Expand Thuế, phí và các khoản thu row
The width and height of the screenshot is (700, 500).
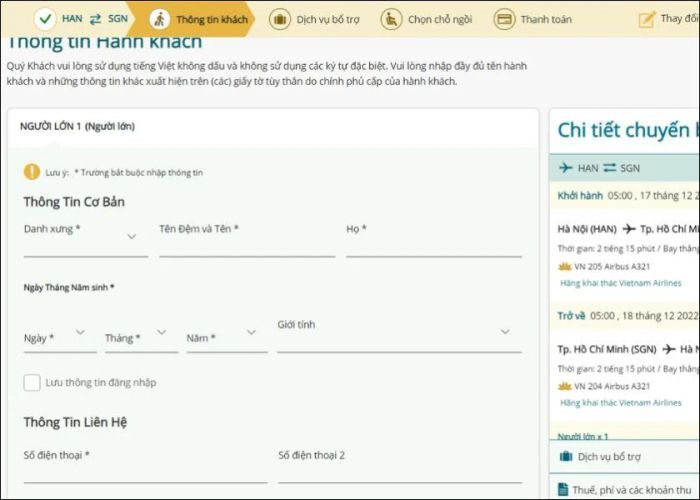[625, 490]
